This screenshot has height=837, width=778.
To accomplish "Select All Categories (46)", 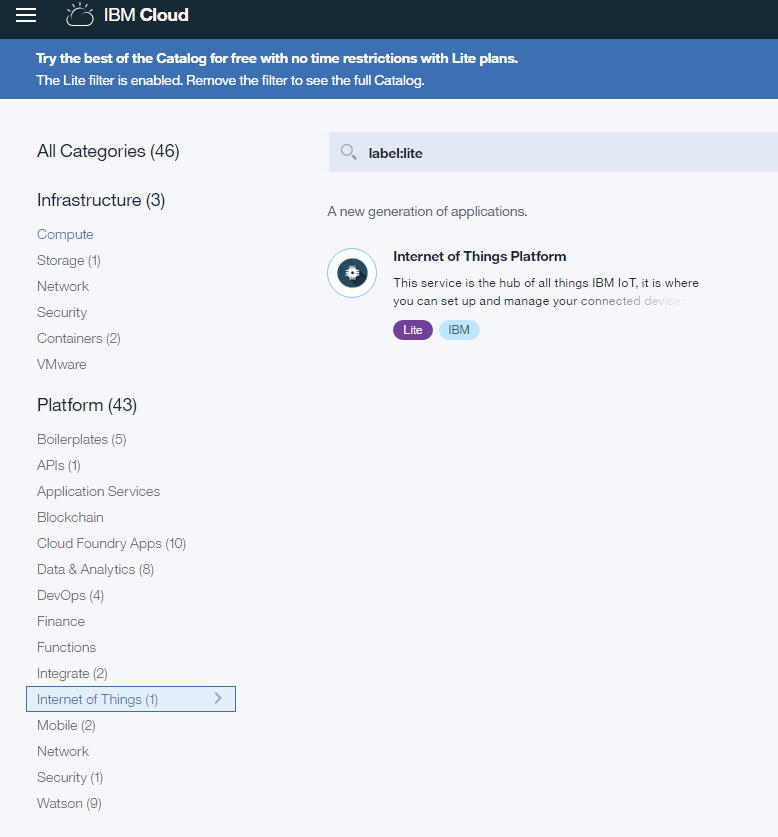I will pos(108,151).
